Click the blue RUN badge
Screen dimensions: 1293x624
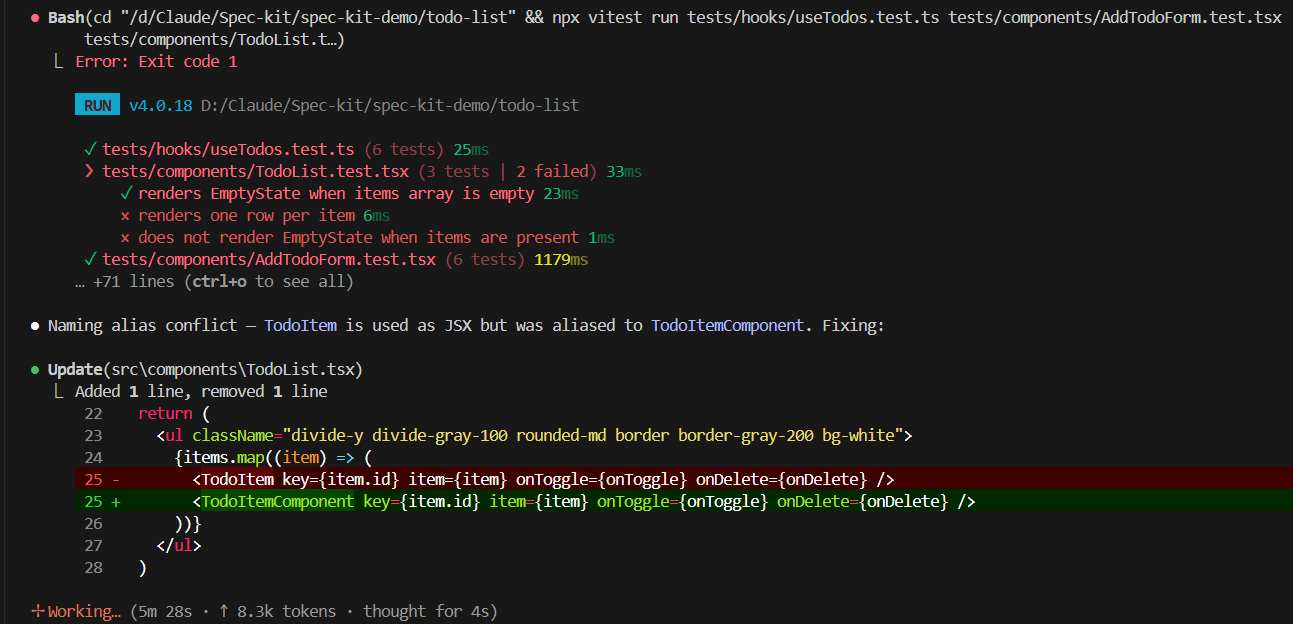point(97,105)
